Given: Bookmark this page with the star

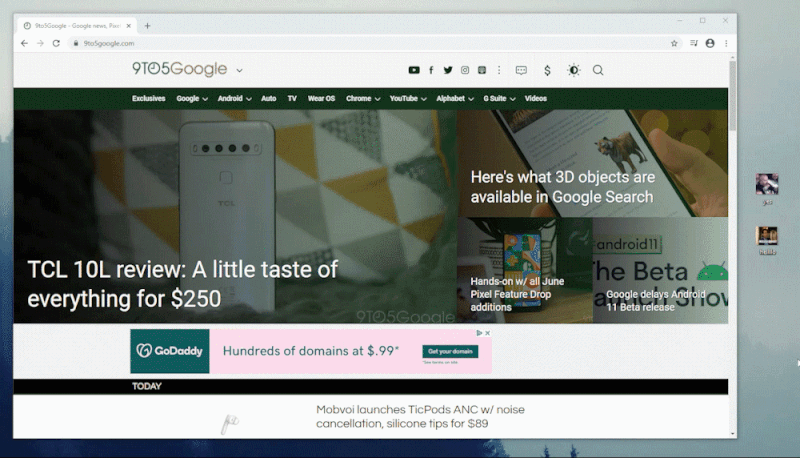Looking at the screenshot, I should 674,43.
